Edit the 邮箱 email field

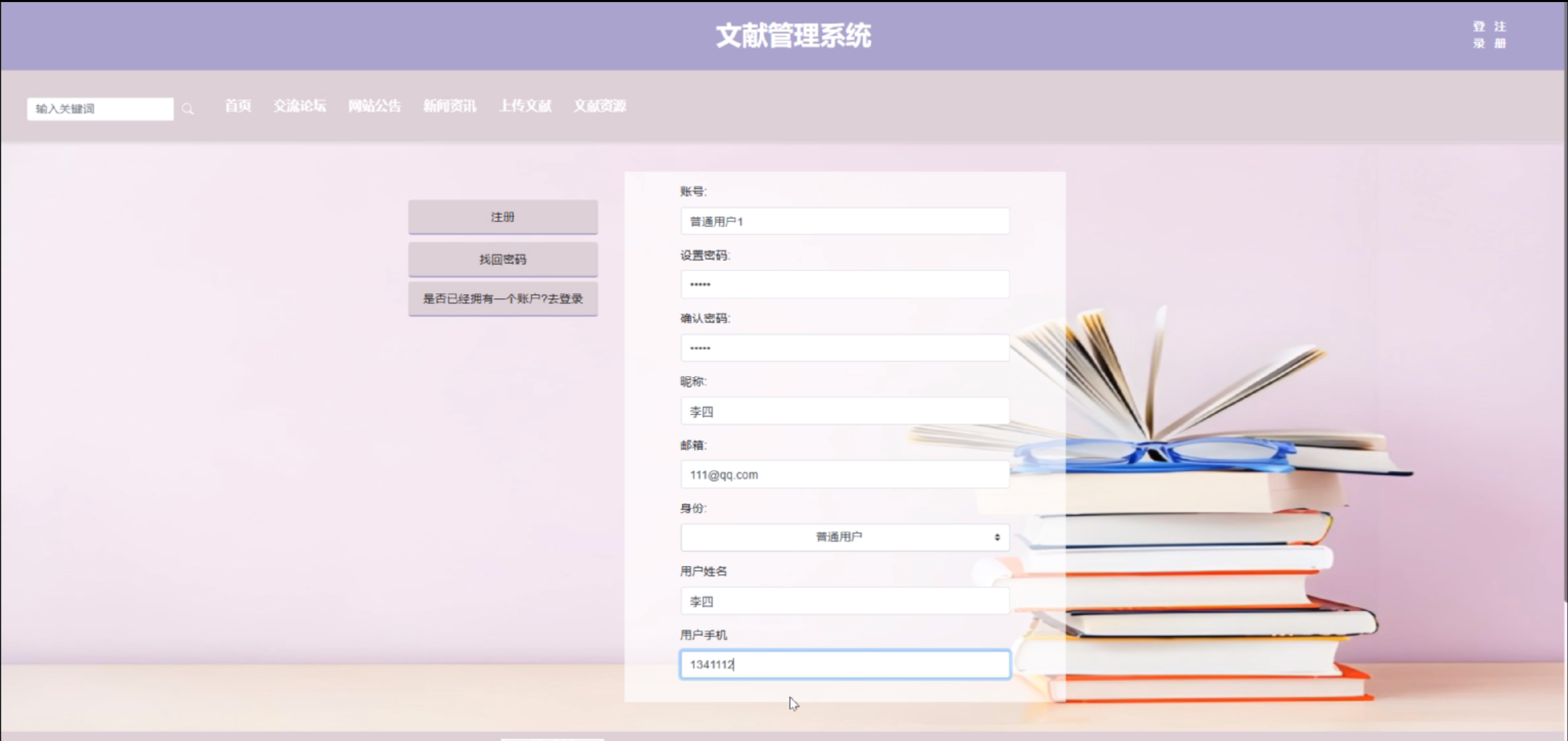pos(845,475)
